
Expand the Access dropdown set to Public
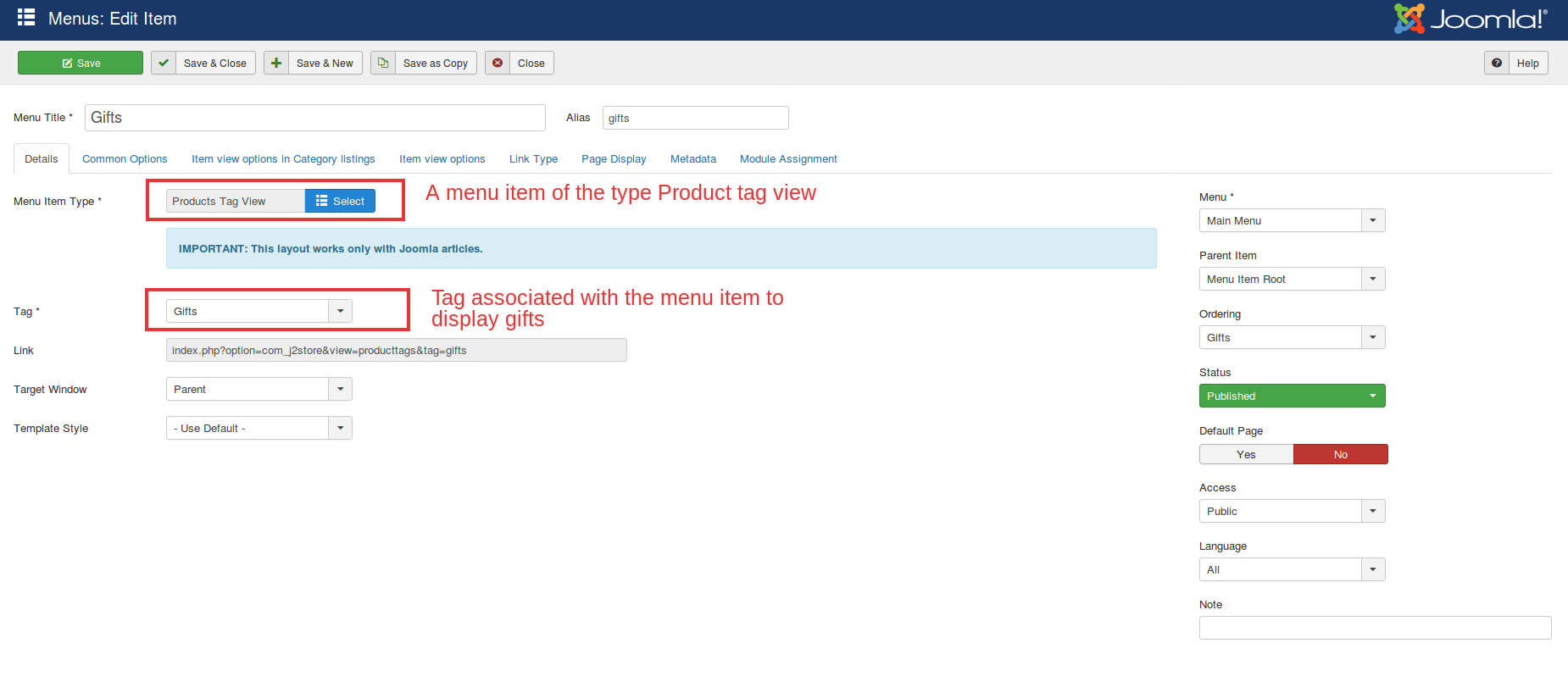[x=1372, y=512]
